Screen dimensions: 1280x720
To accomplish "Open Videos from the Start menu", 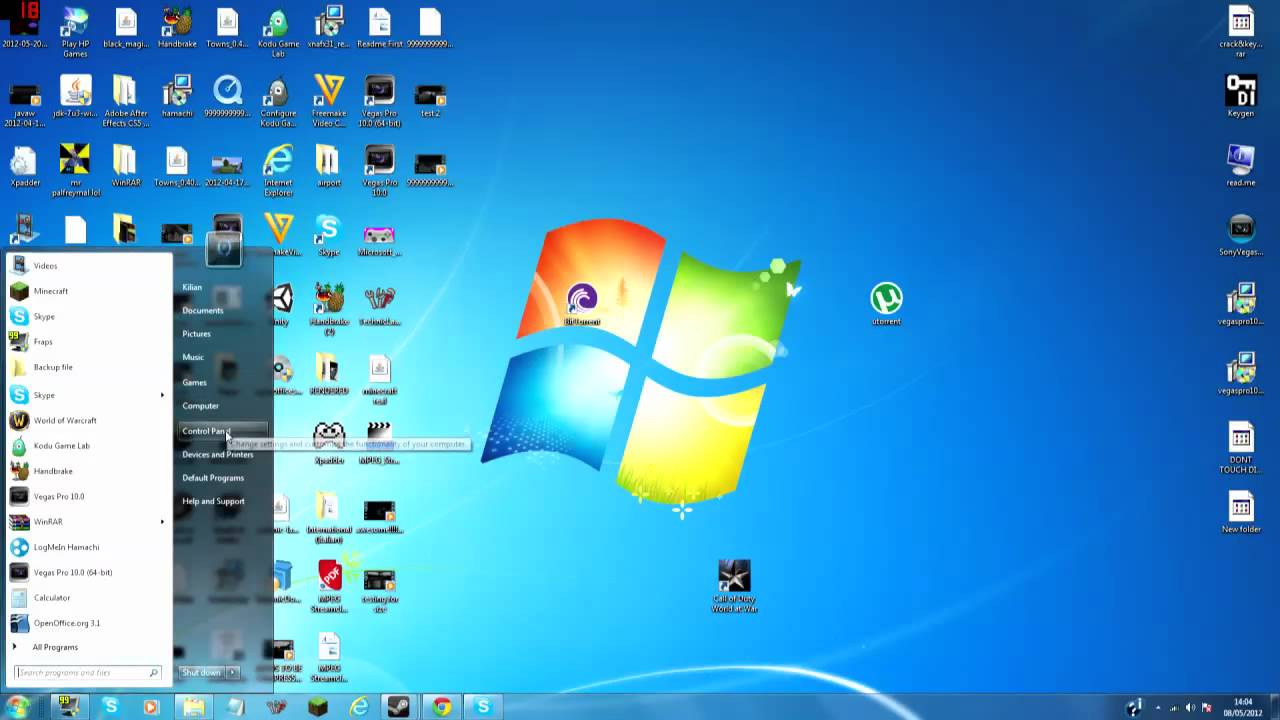I will pos(89,266).
